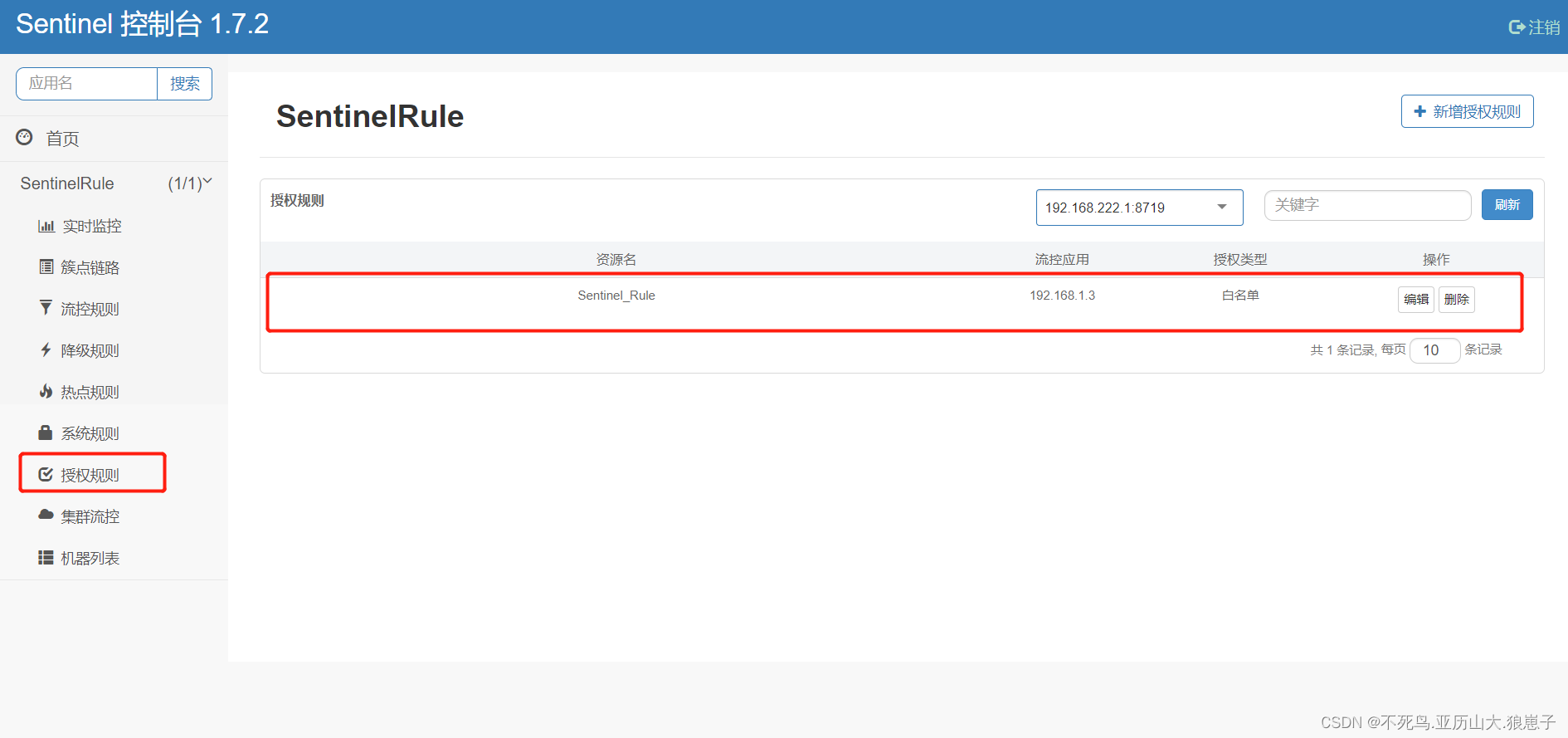Collapse the SentinelRule app chevron
Viewport: 1568px width, 738px height.
click(207, 181)
